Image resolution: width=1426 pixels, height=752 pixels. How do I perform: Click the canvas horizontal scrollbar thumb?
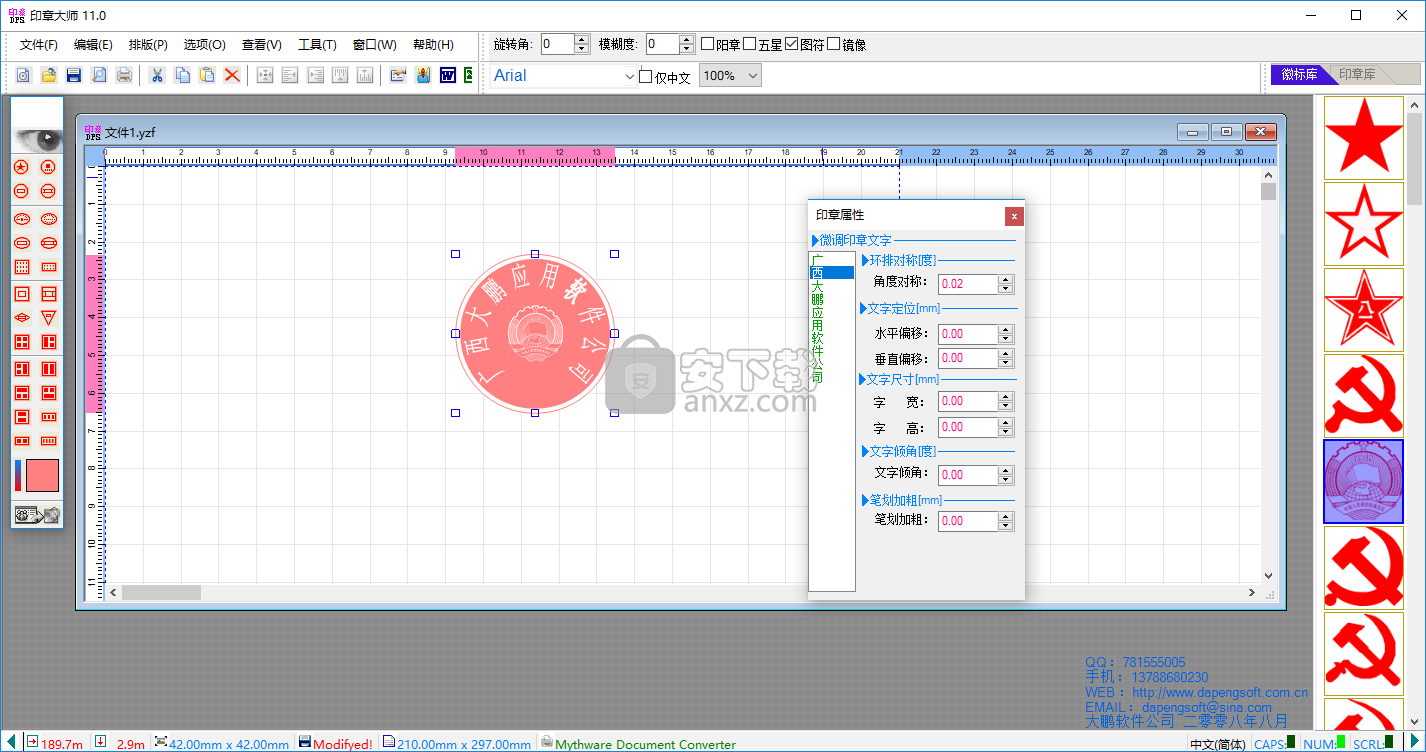(161, 593)
